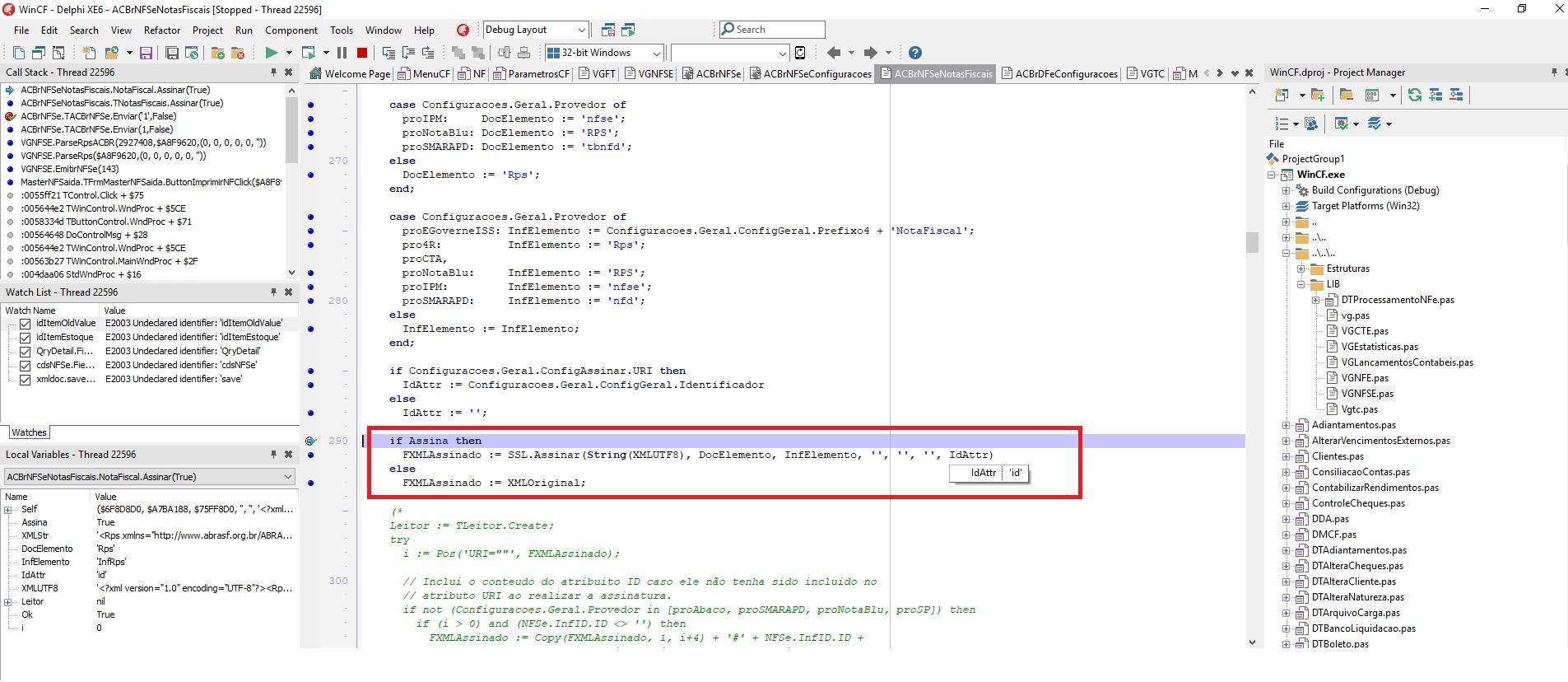Expand Target Platforms (Win32) node
Image resolution: width=1568 pixels, height=682 pixels.
pyautogui.click(x=1287, y=206)
